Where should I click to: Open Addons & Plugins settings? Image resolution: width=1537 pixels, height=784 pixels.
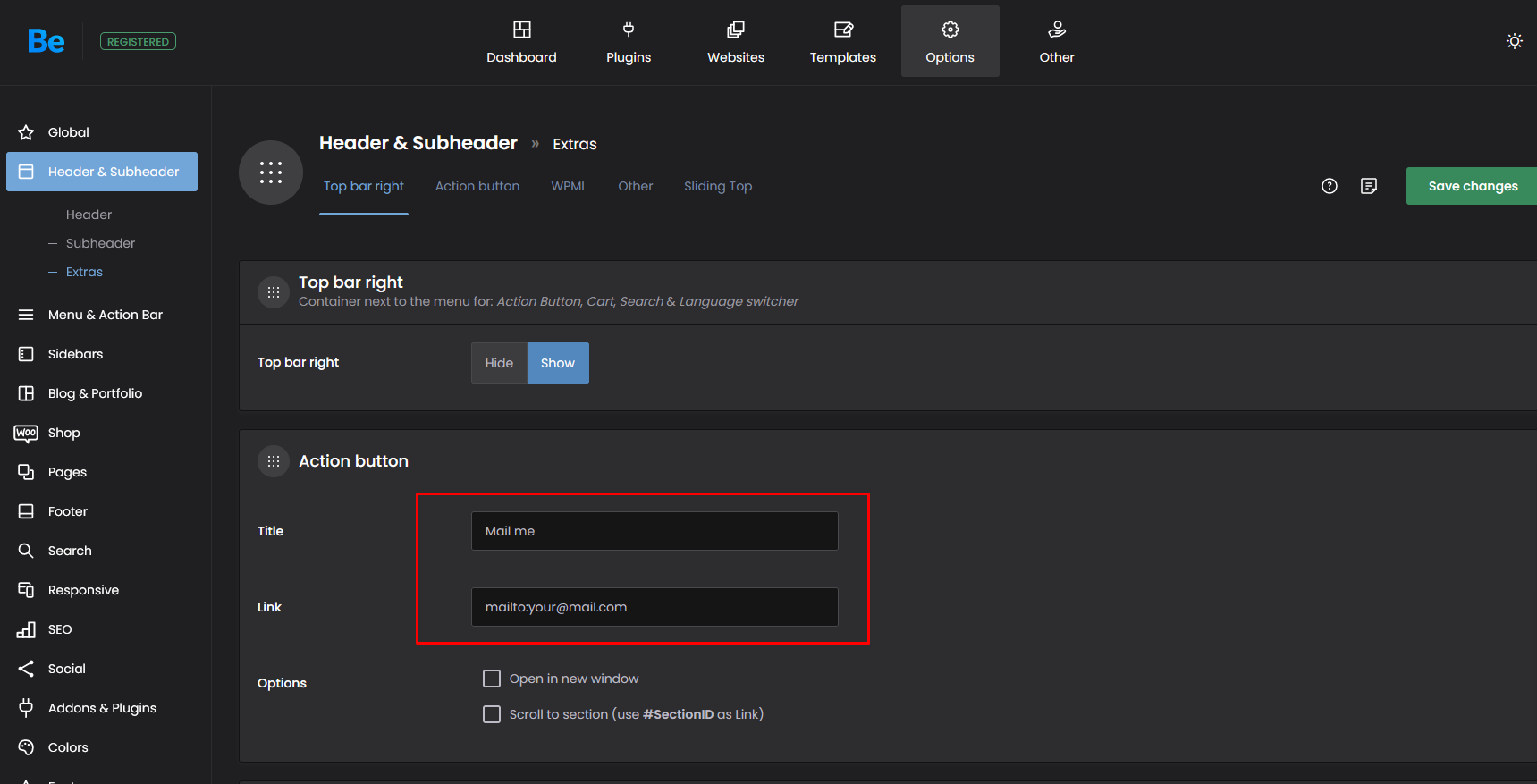pos(102,708)
